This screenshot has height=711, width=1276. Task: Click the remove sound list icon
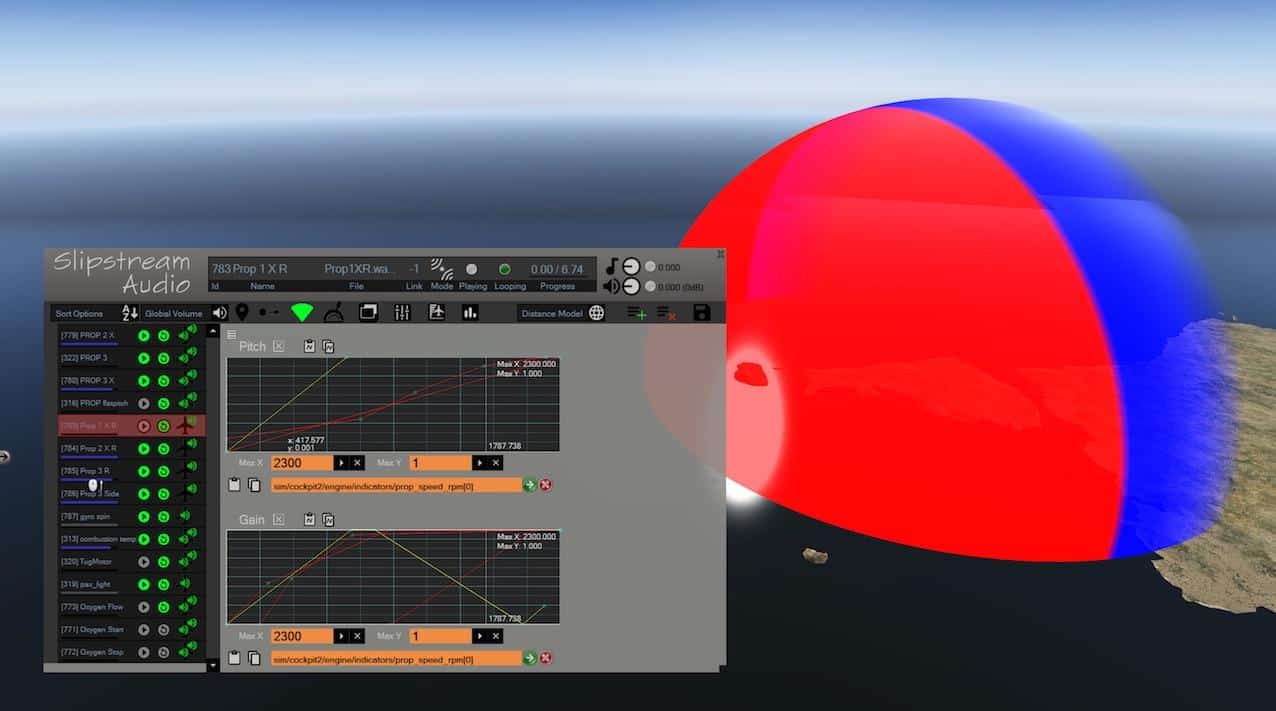pyautogui.click(x=666, y=313)
